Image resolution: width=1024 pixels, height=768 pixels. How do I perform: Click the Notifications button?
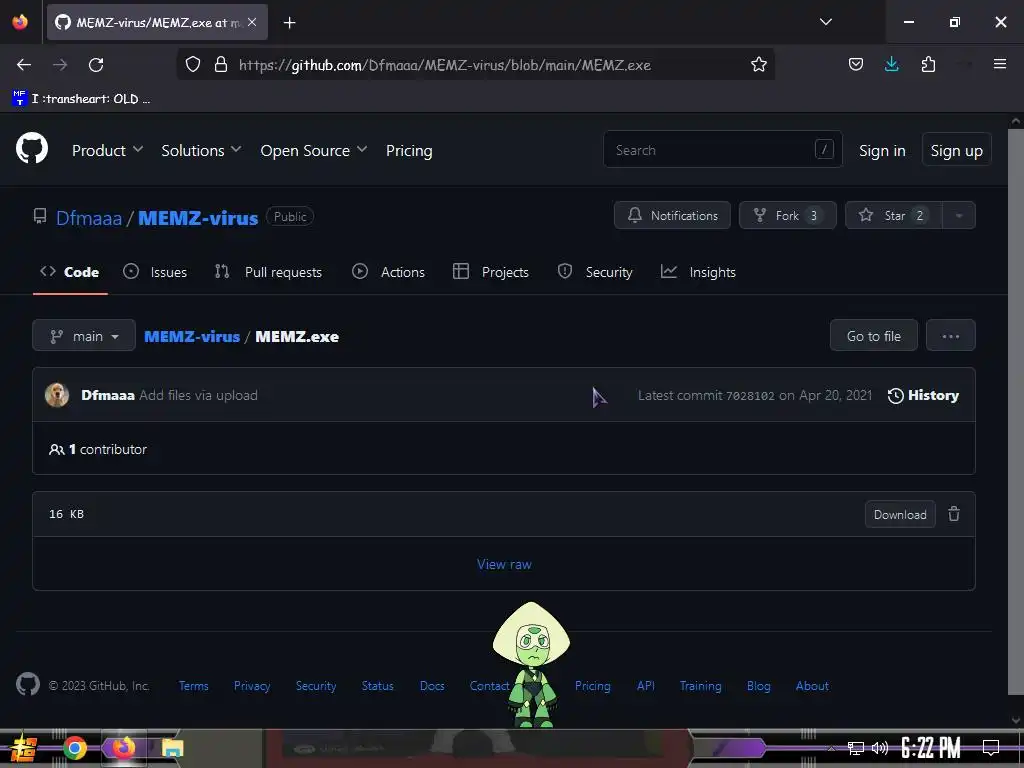(x=672, y=216)
